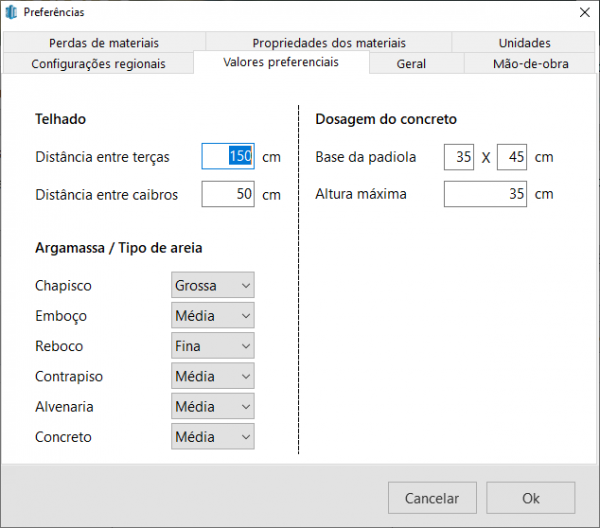Switch to the Perdas de materiais tab
The image size is (600, 528).
tap(103, 43)
